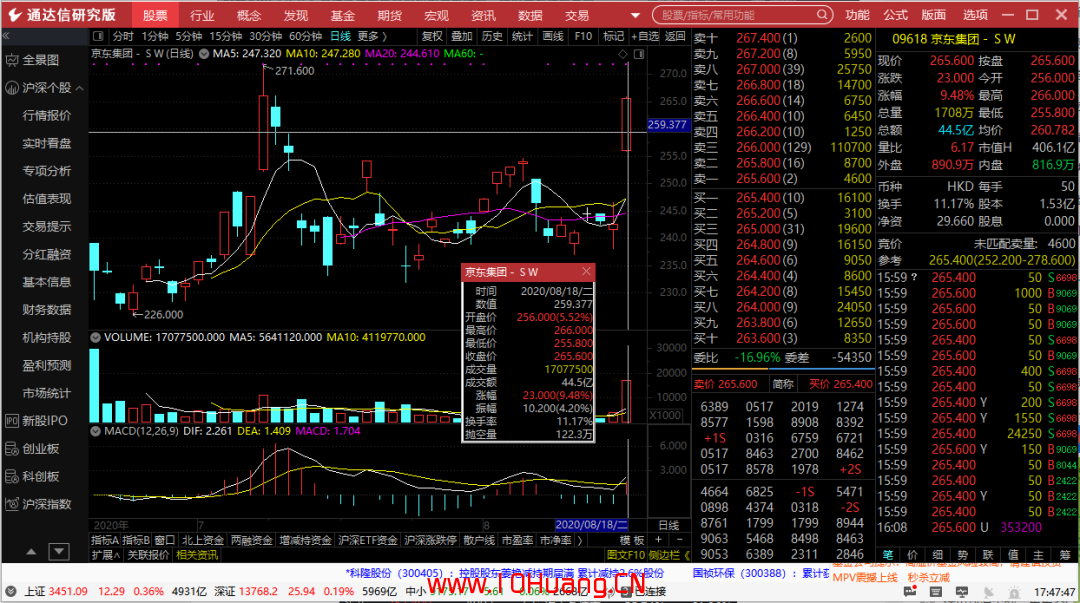
Task: Open the 模板 template menu
Action: tap(632, 540)
